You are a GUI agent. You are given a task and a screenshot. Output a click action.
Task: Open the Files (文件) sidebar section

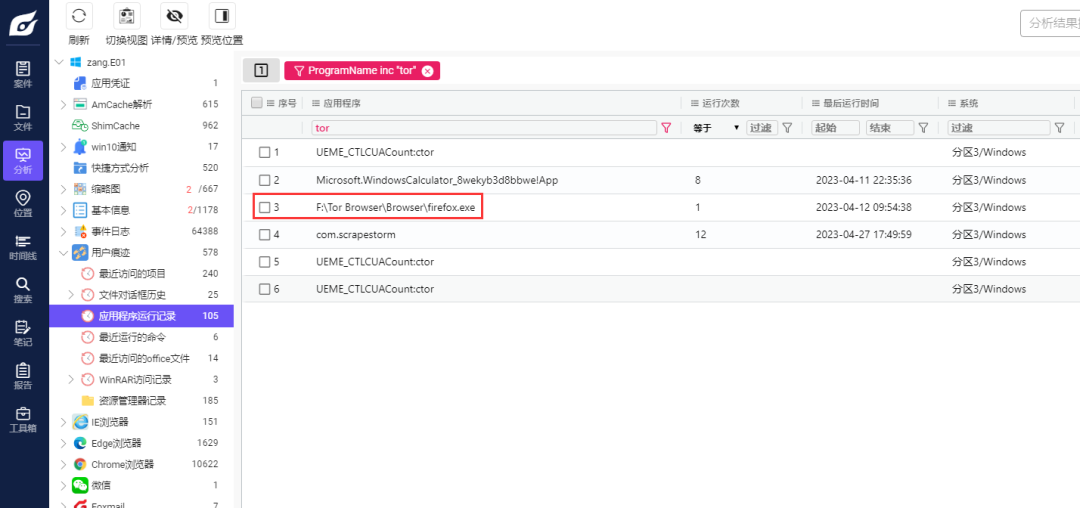pyautogui.click(x=23, y=118)
